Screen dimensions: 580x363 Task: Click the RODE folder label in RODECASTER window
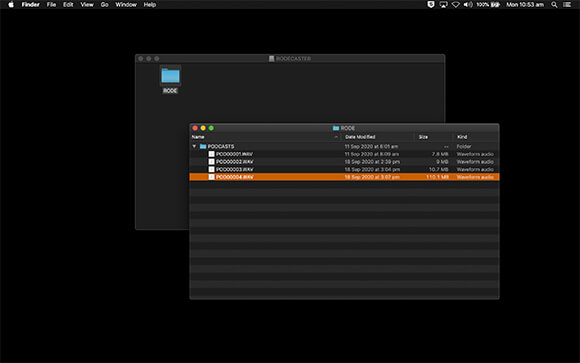pyautogui.click(x=170, y=91)
